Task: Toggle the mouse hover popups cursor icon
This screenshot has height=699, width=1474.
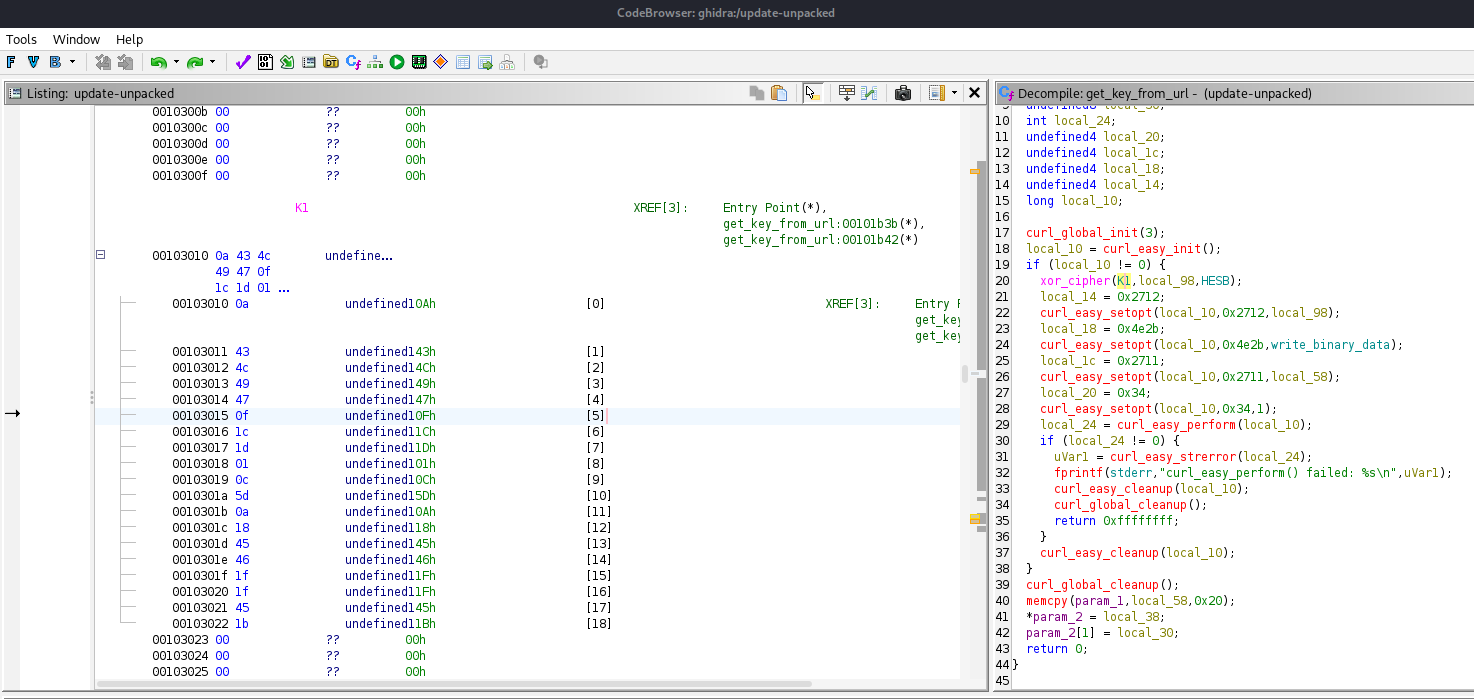Action: coord(812,93)
